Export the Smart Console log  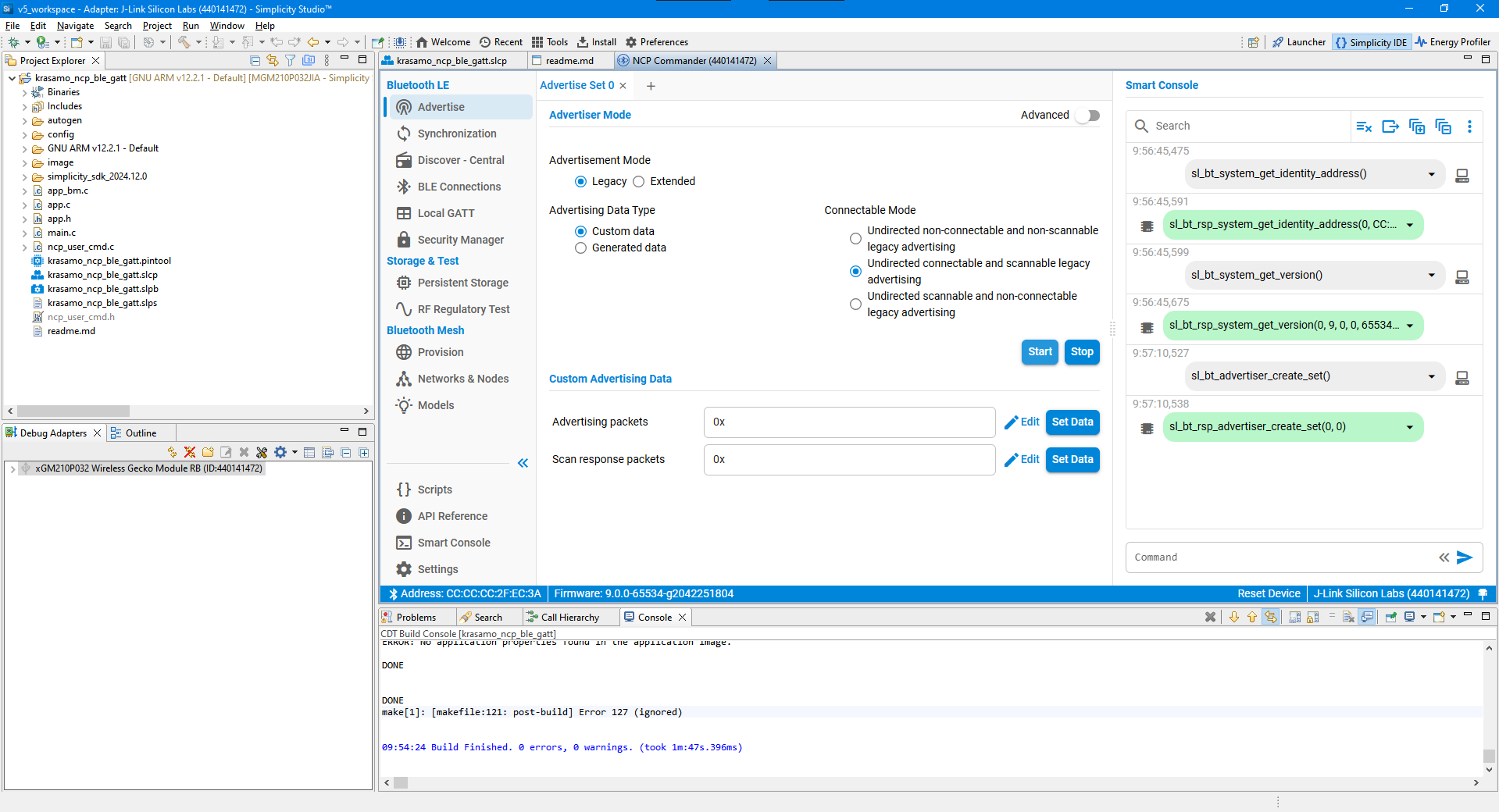point(1390,126)
